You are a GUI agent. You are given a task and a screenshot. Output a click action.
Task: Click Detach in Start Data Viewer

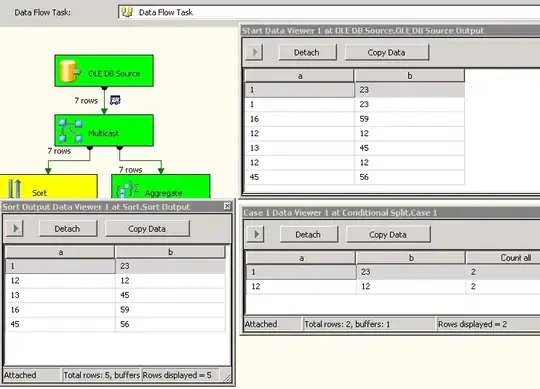pyautogui.click(x=307, y=52)
